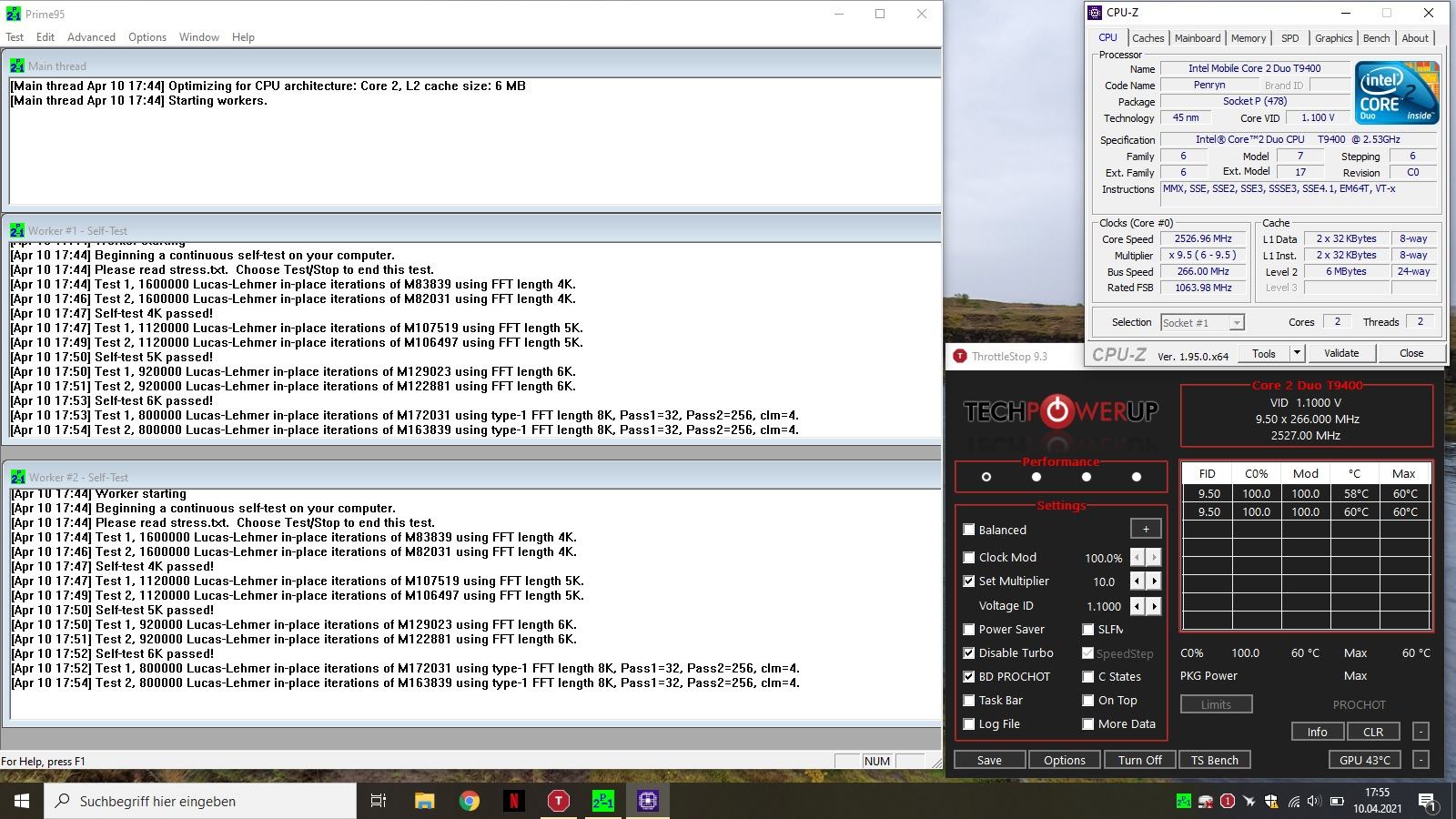
Task: Open the Prime95 Test menu
Action: coord(15,37)
